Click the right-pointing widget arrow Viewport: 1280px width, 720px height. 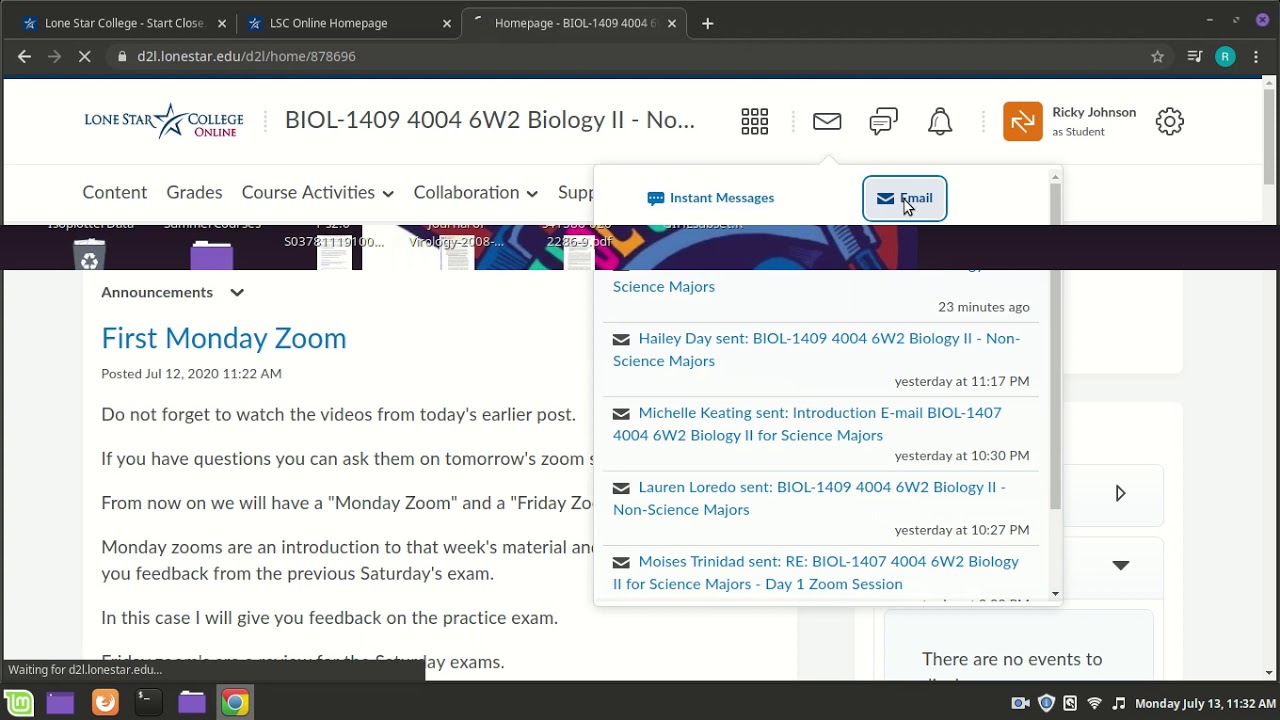point(1120,493)
